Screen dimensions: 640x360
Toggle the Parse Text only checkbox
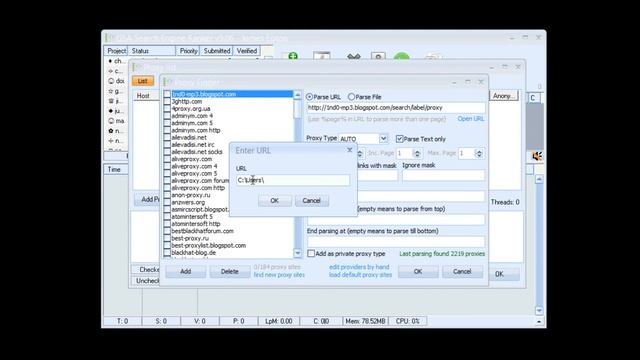click(400, 139)
